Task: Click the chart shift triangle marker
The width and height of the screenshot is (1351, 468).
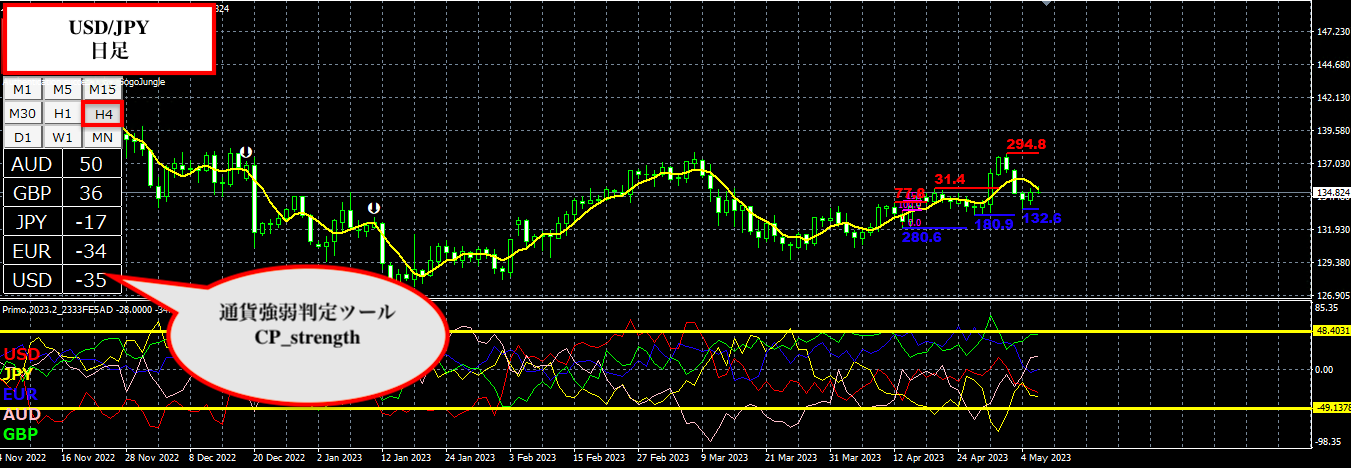Action: click(1047, 4)
